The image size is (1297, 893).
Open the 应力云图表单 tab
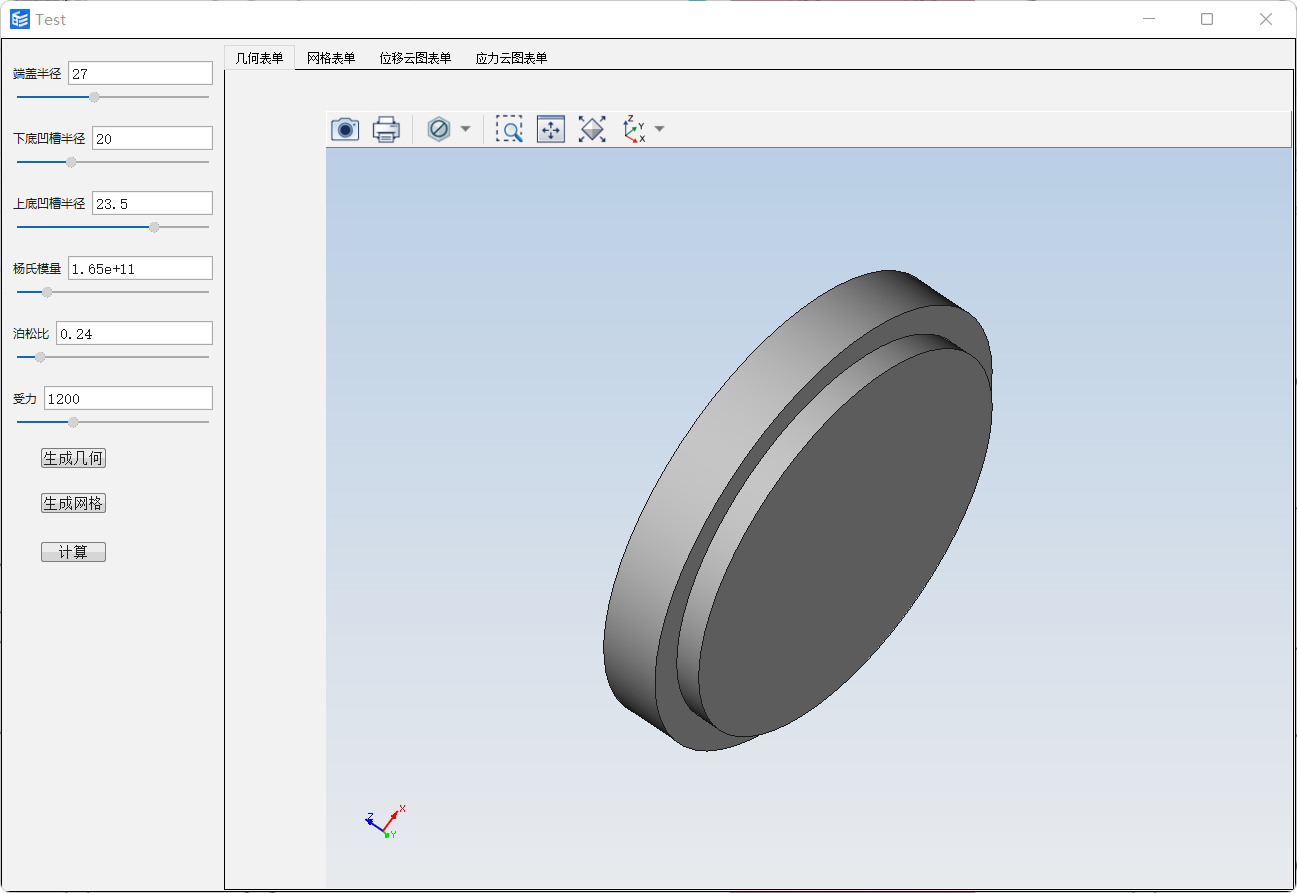click(x=511, y=58)
